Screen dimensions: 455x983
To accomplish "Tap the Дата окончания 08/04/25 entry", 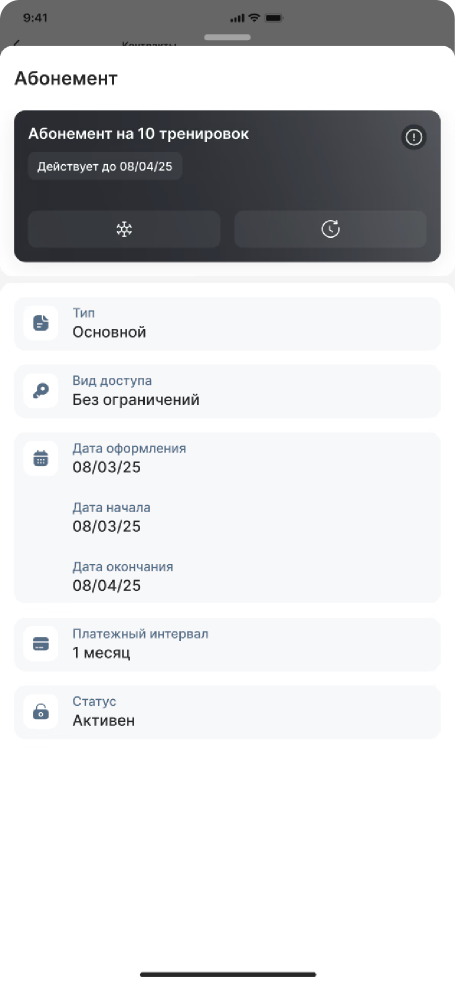I will tap(123, 577).
